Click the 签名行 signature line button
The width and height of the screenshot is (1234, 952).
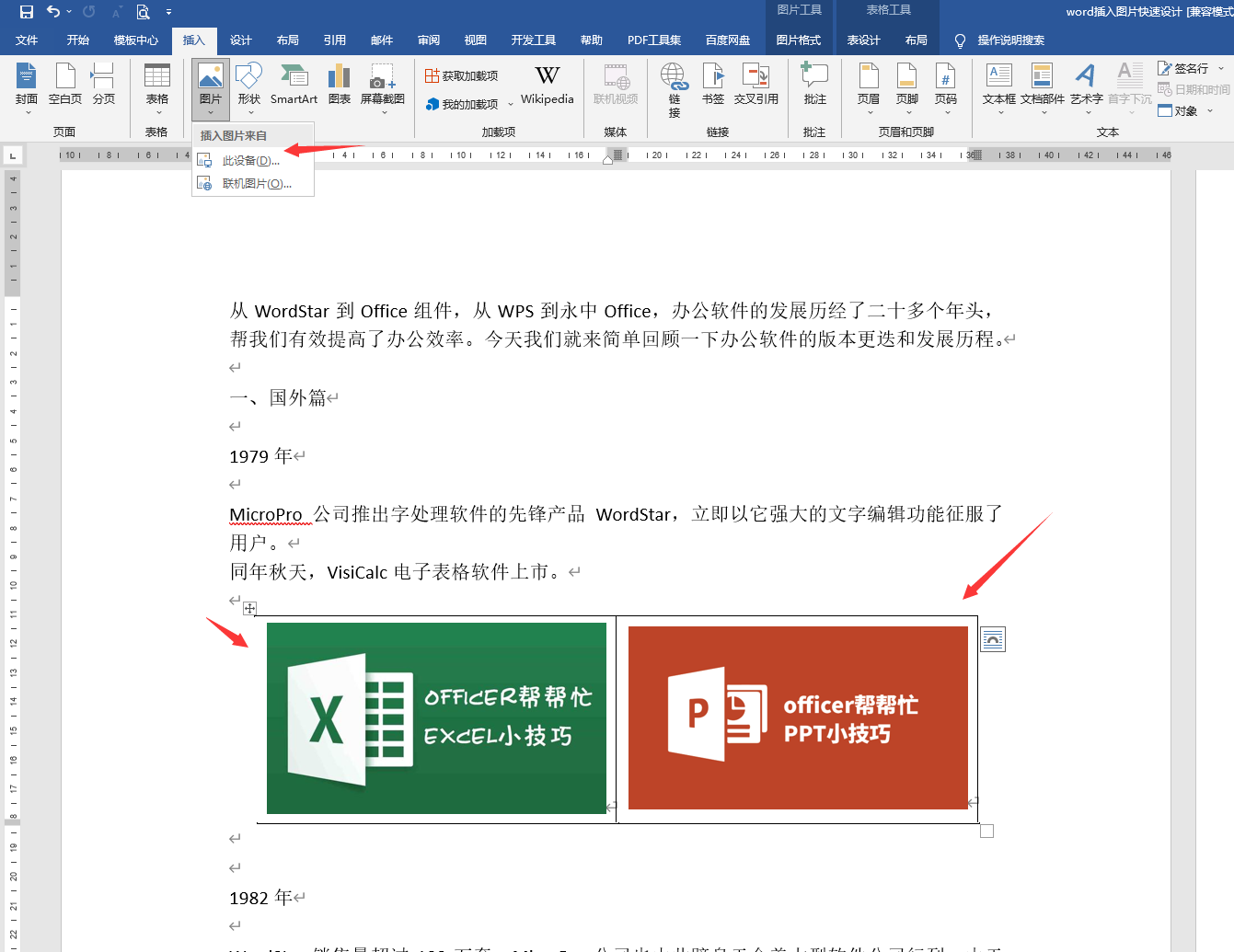pos(1183,68)
